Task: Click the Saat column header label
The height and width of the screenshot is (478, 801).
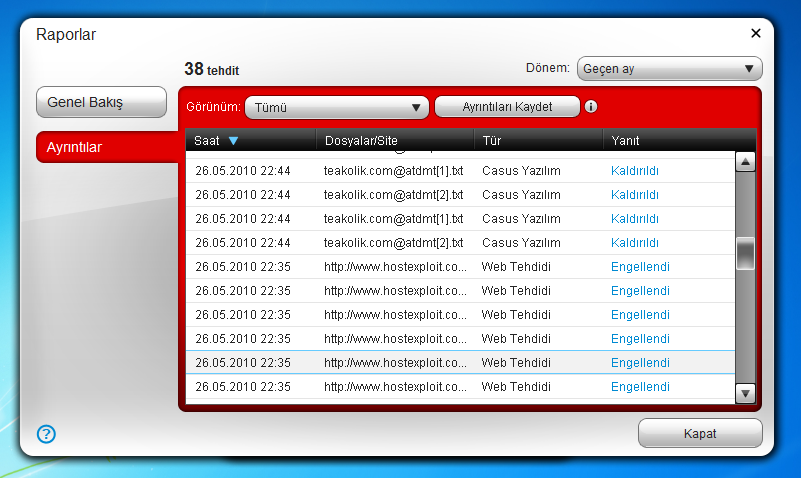Action: (x=206, y=140)
